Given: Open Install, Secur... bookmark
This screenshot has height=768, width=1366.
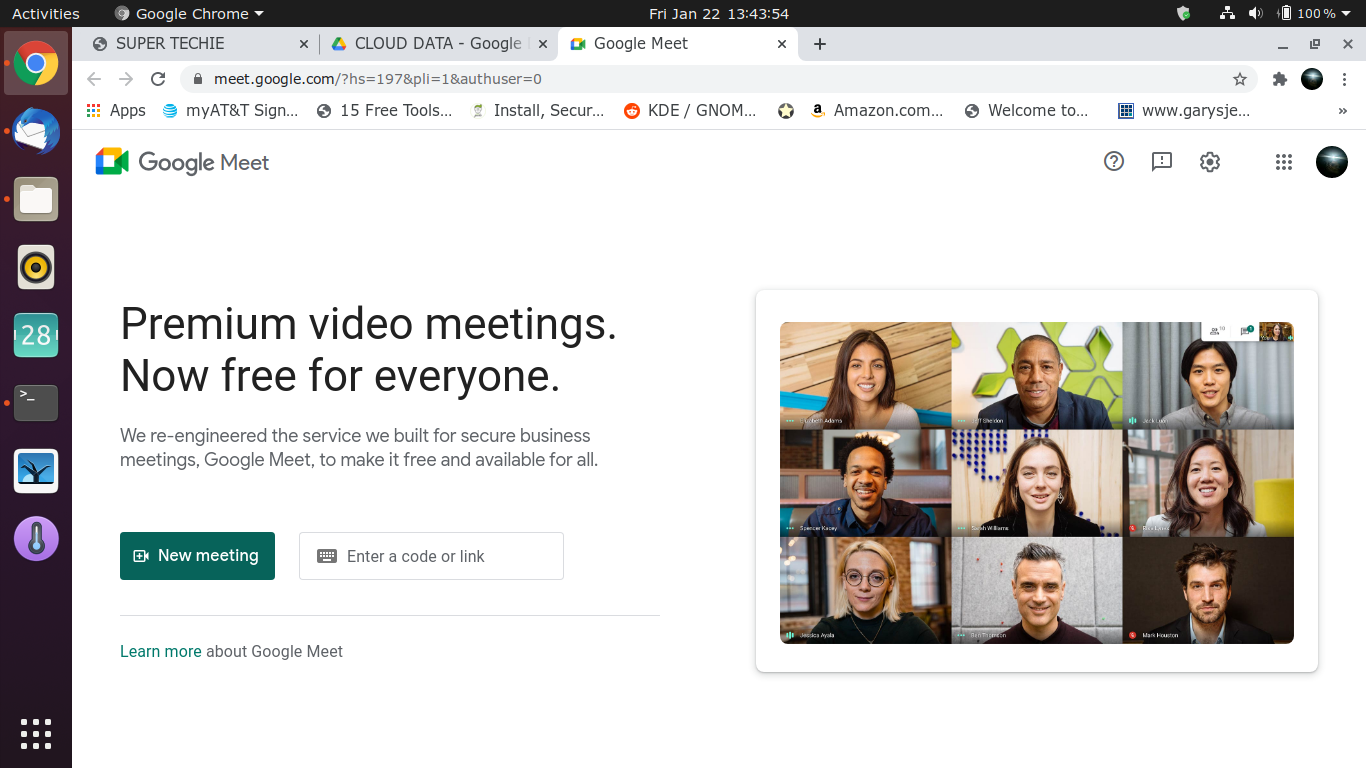Looking at the screenshot, I should (538, 111).
